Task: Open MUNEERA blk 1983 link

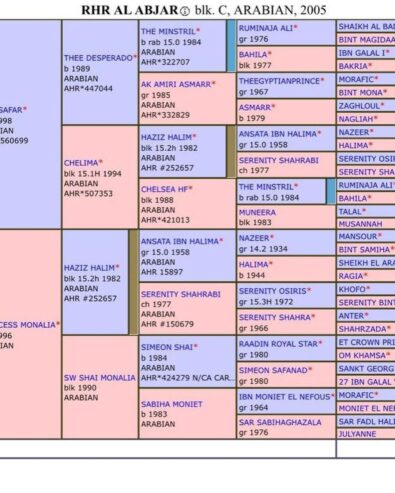Action: point(257,213)
